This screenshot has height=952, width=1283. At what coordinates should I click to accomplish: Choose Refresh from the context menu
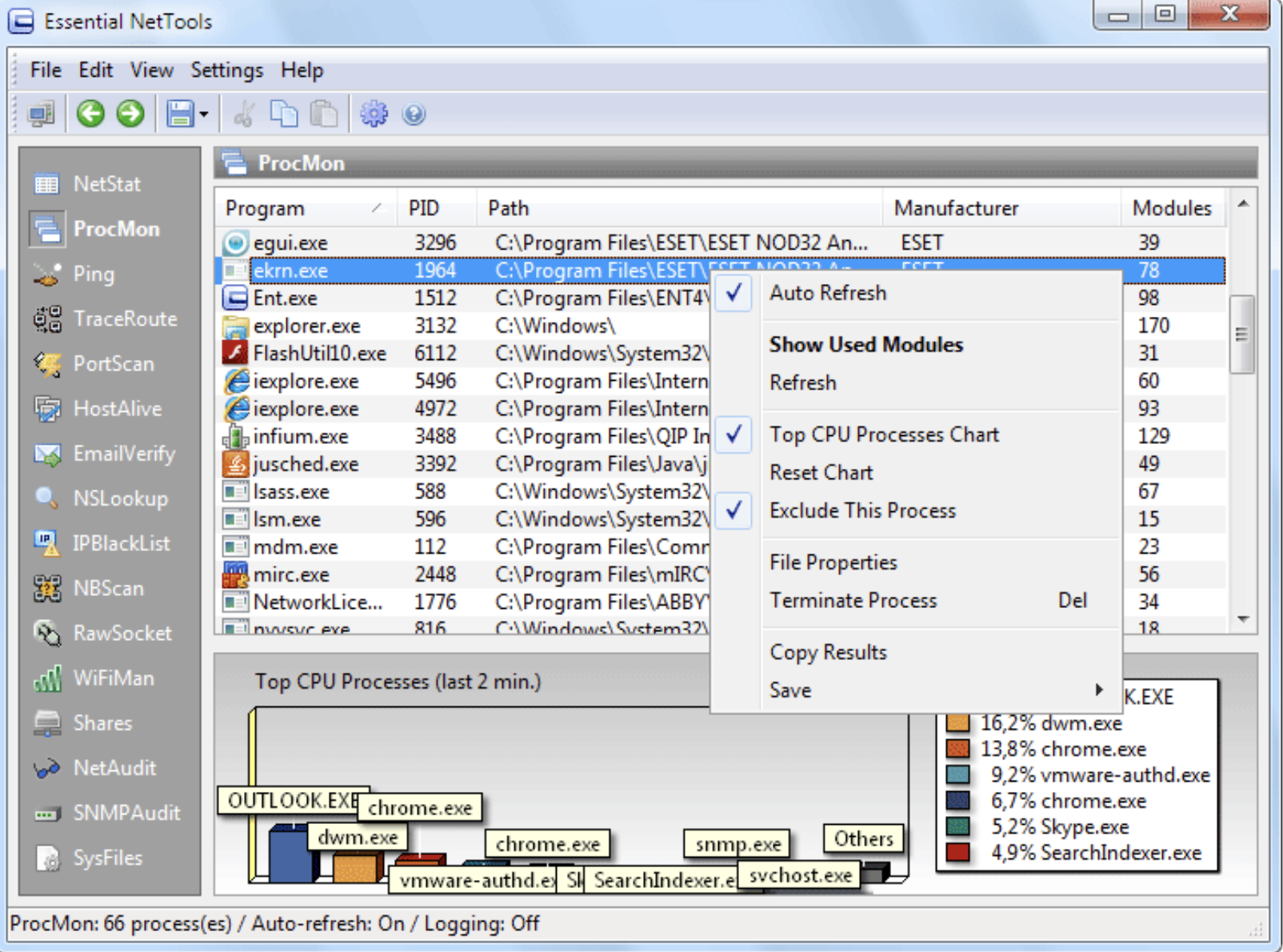pos(914,382)
